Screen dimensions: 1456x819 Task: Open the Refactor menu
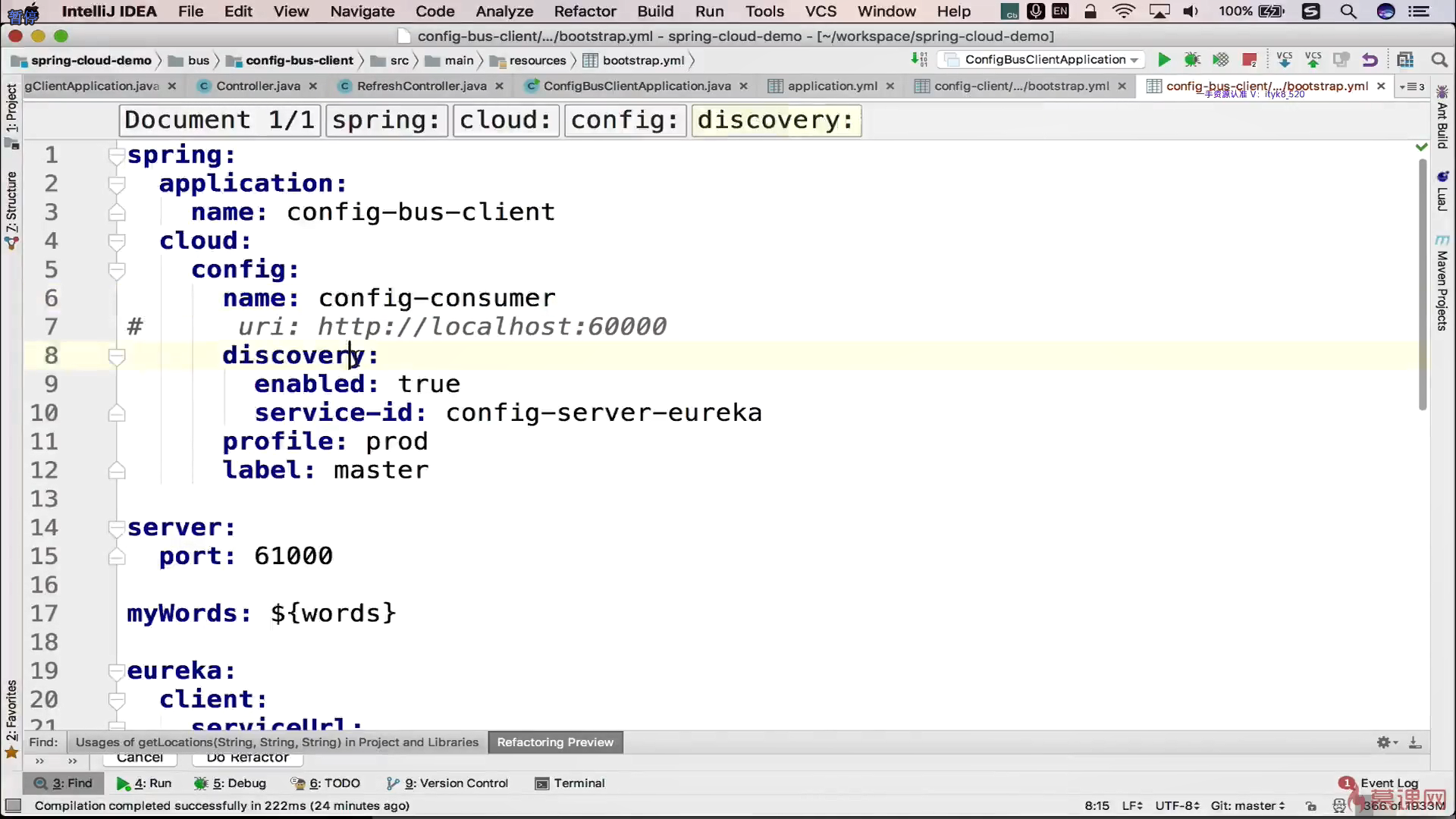(x=584, y=11)
